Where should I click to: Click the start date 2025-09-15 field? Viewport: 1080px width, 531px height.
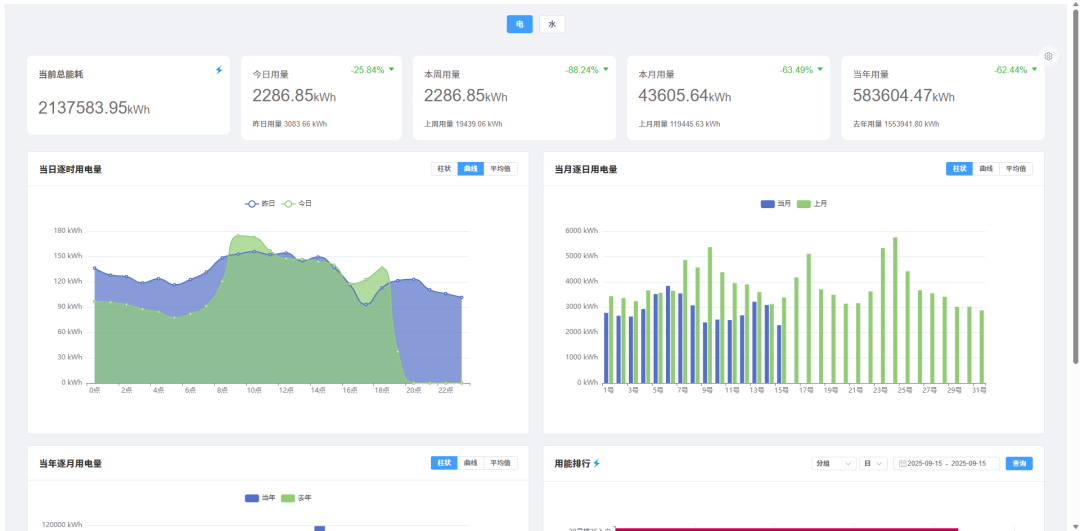[x=925, y=464]
